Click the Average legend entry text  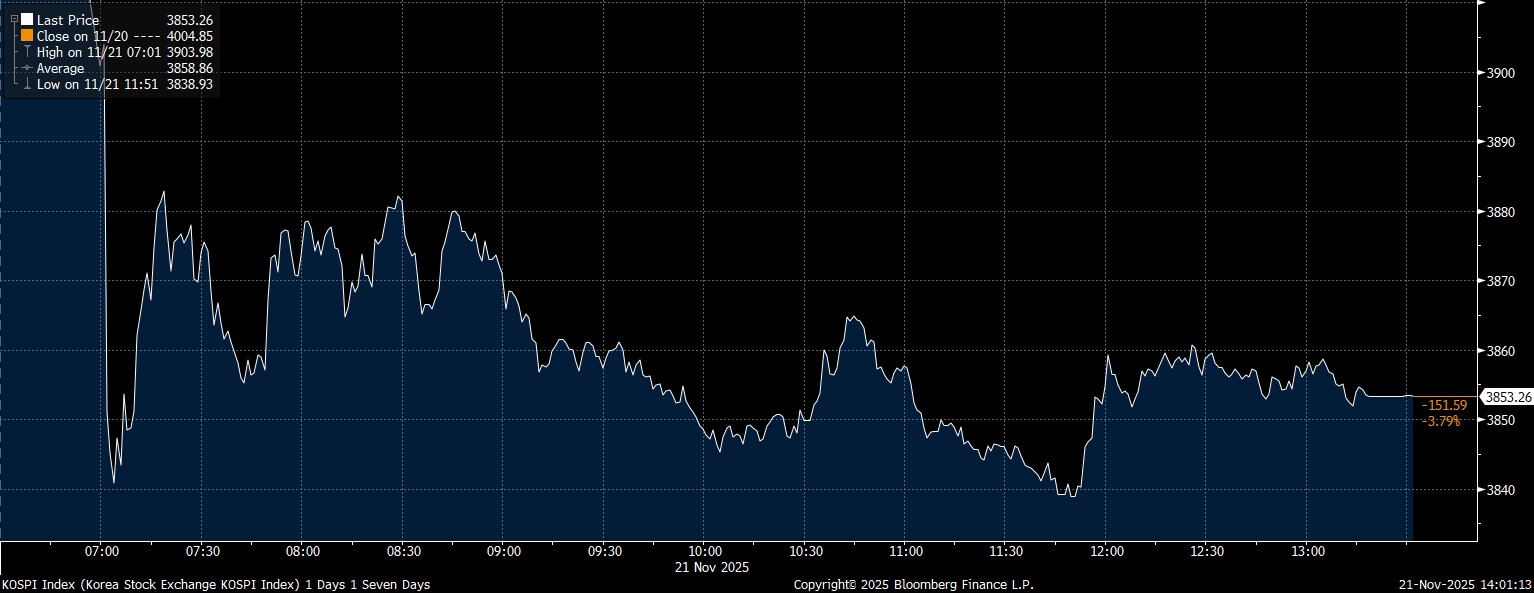pos(60,68)
